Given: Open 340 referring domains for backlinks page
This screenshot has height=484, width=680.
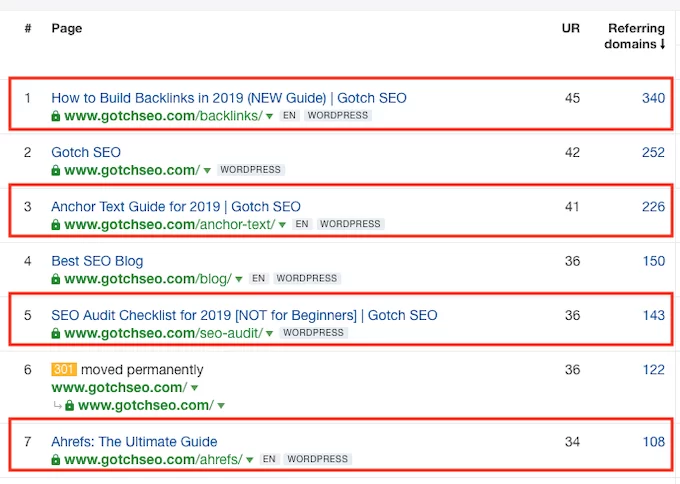Looking at the screenshot, I should point(653,98).
